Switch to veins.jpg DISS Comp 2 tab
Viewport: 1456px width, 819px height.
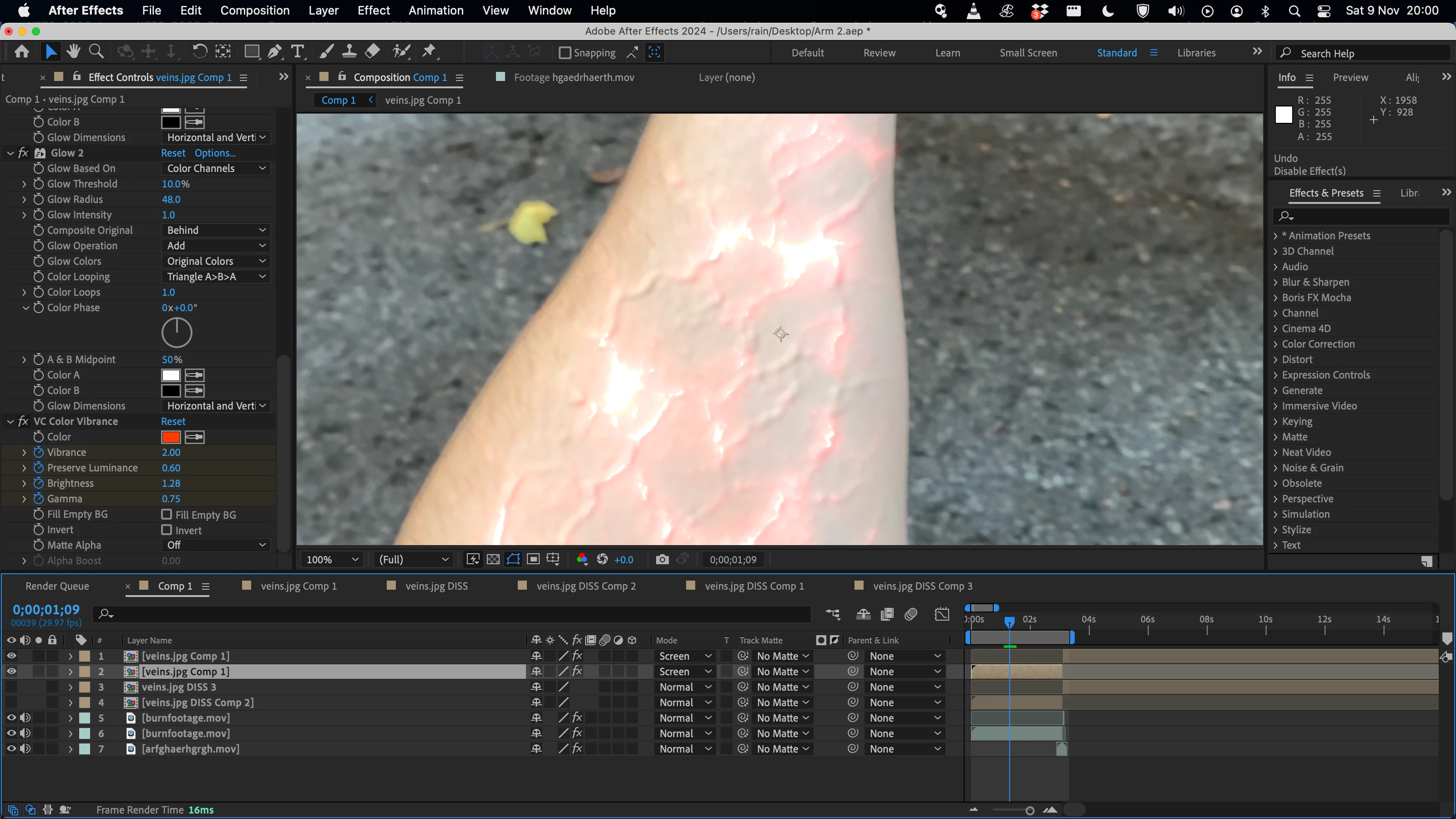pyautogui.click(x=586, y=586)
